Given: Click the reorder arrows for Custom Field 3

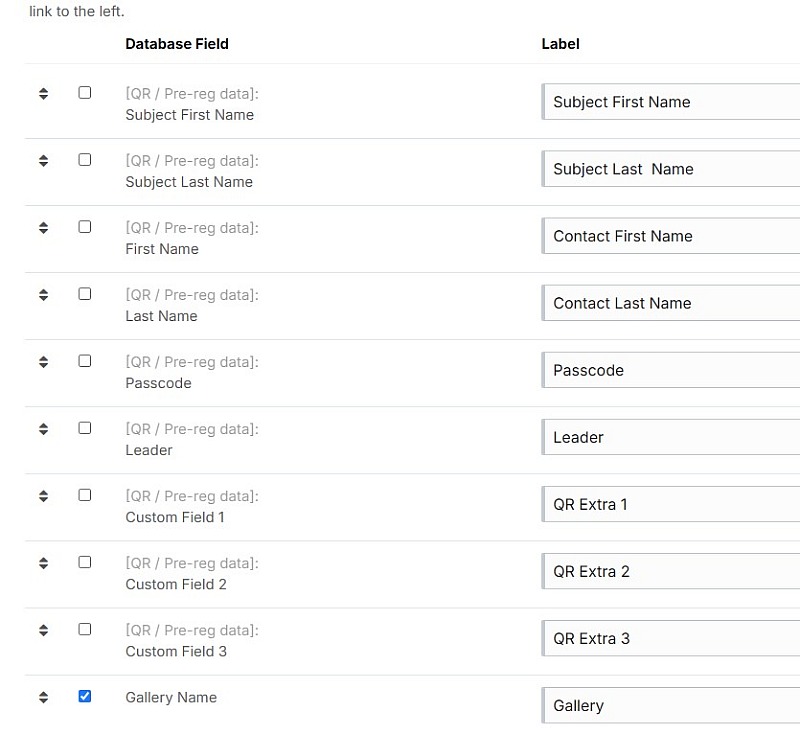Looking at the screenshot, I should [x=43, y=630].
